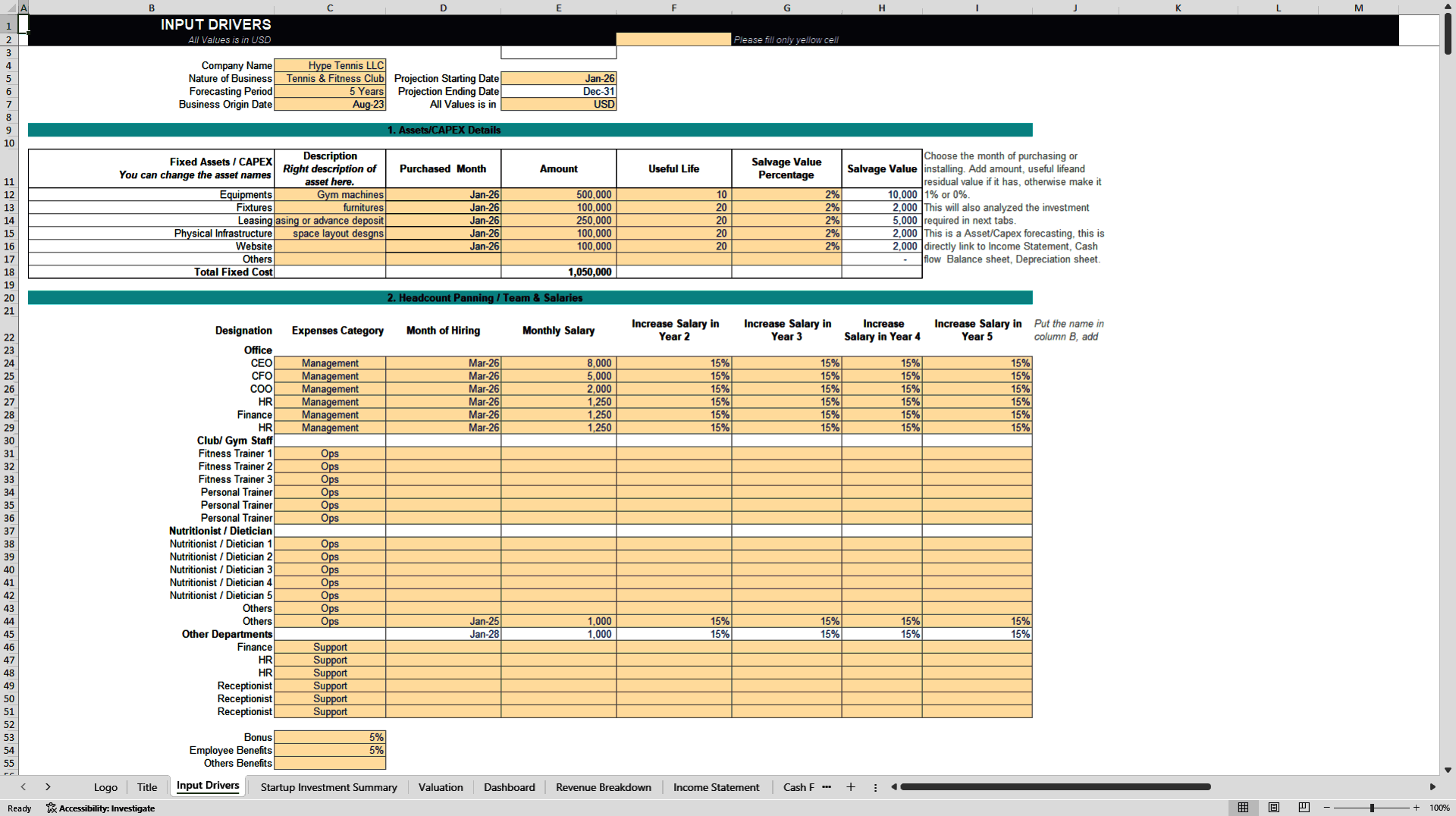Image resolution: width=1456 pixels, height=816 pixels.
Task: Open Startup Investment Summary sheet tab
Action: (x=328, y=787)
